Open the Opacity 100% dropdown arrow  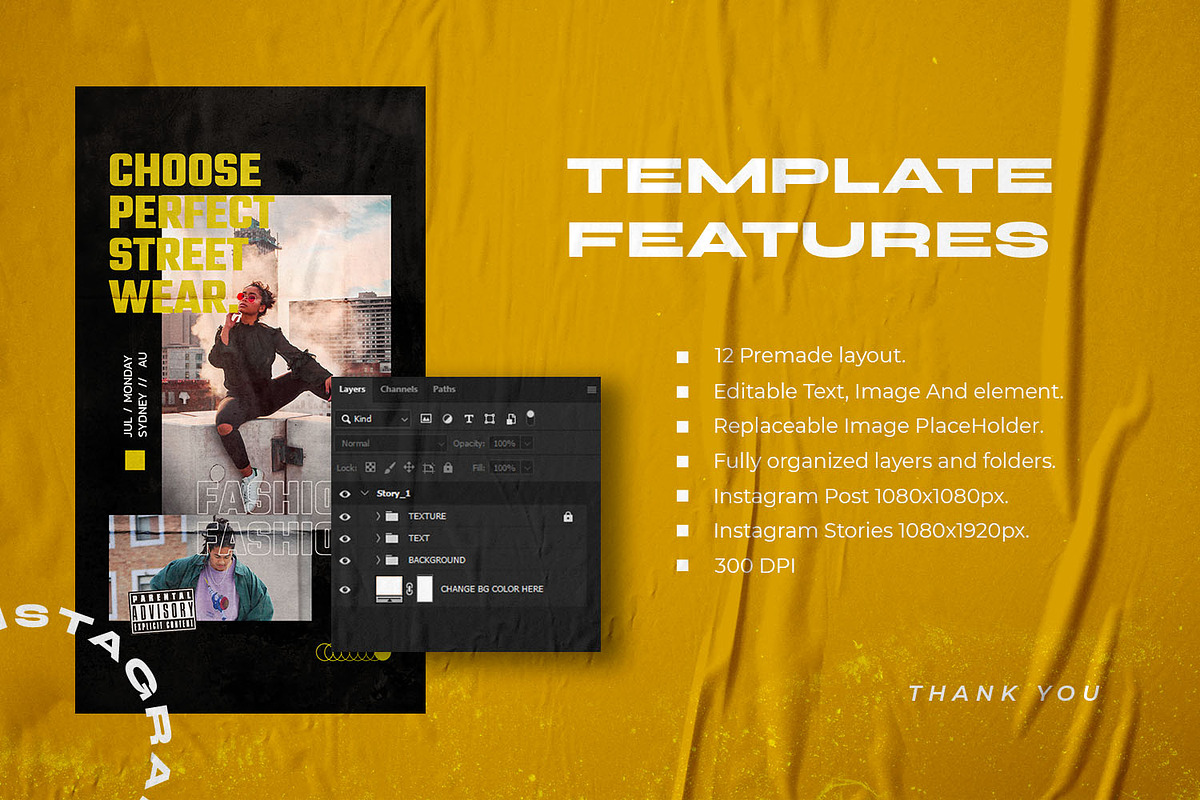[526, 443]
